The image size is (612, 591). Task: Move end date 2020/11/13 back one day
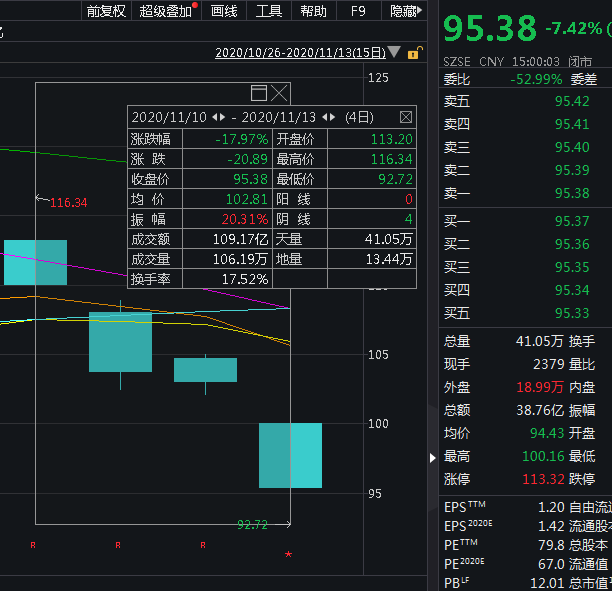[x=324, y=117]
